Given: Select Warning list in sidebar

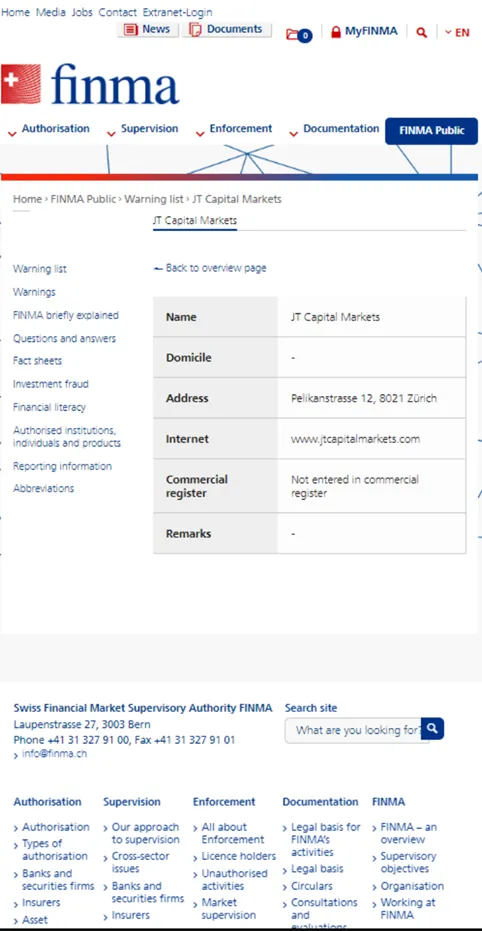Looking at the screenshot, I should 40,269.
